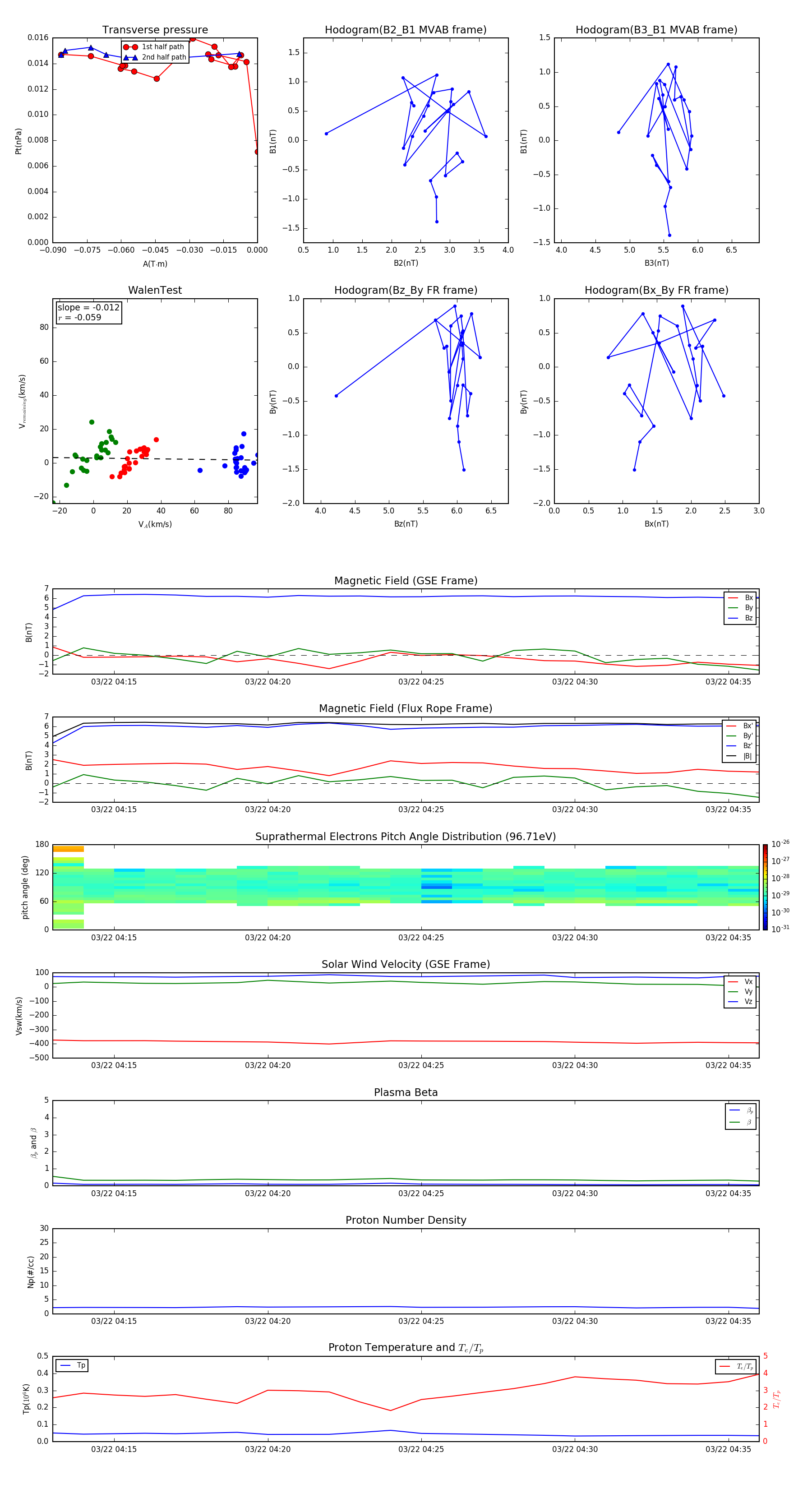This screenshot has height=1489, width=812.
Task: Click the 'Transverse pressure' plot title
Action: pyautogui.click(x=155, y=30)
